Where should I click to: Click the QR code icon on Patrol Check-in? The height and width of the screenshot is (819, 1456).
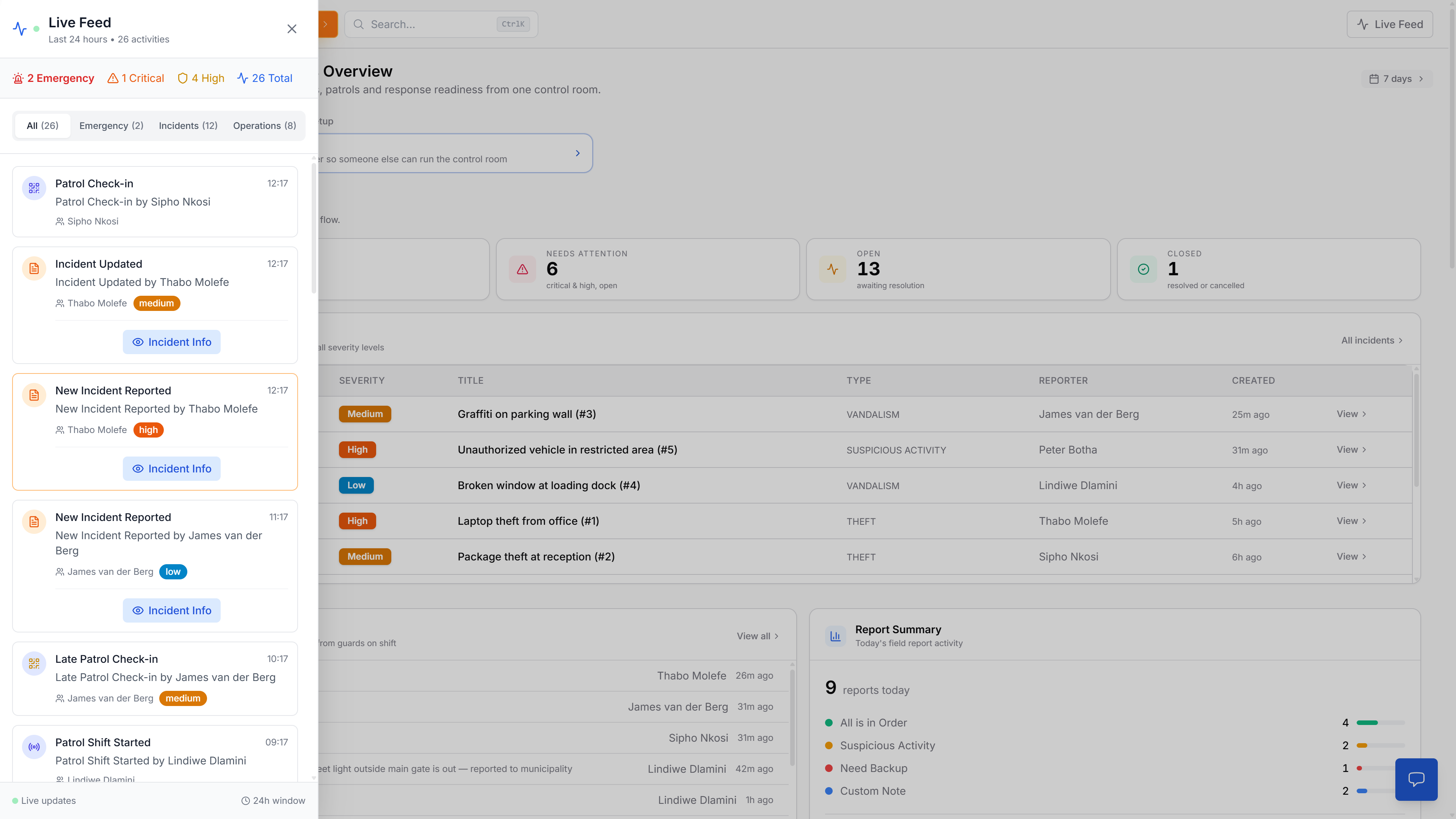pyautogui.click(x=34, y=188)
